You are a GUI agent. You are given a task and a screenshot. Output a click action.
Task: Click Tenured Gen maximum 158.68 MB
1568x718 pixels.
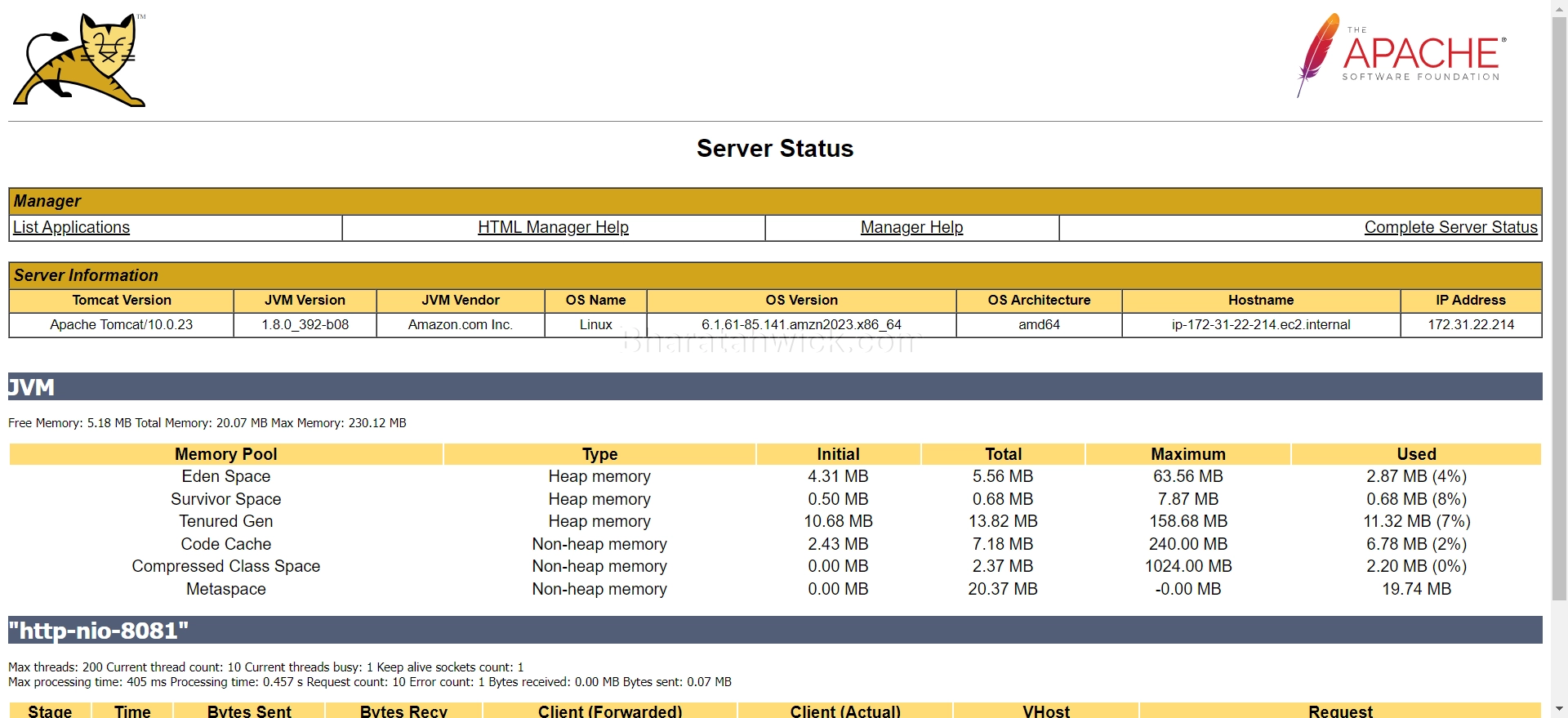coord(1188,521)
